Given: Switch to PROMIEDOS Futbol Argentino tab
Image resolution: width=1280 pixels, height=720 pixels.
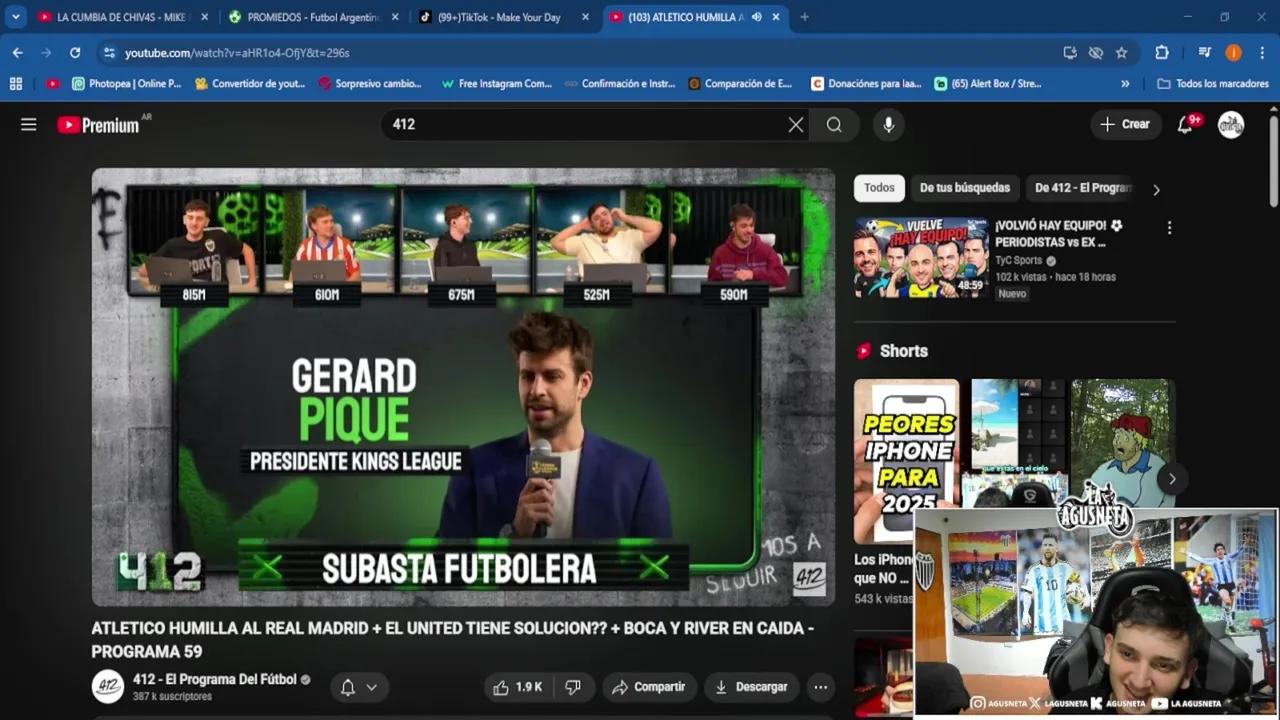Looking at the screenshot, I should click(x=314, y=17).
